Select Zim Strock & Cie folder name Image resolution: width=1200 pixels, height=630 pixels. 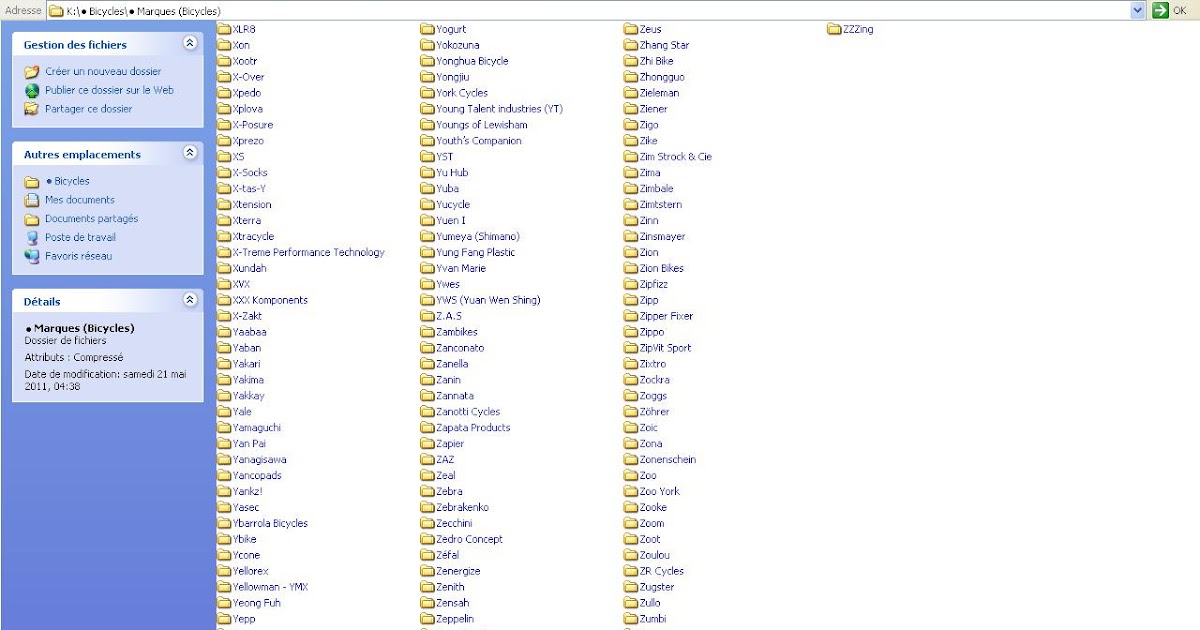pos(676,157)
